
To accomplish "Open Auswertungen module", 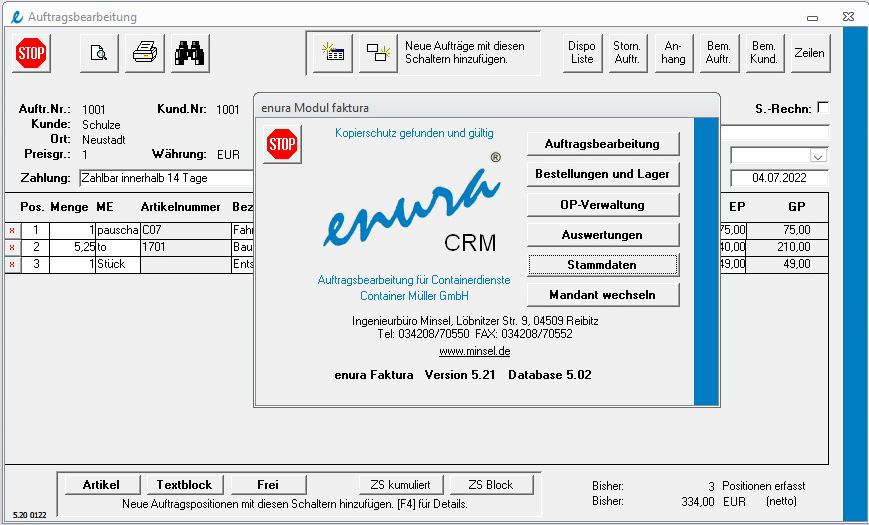I will coord(602,235).
